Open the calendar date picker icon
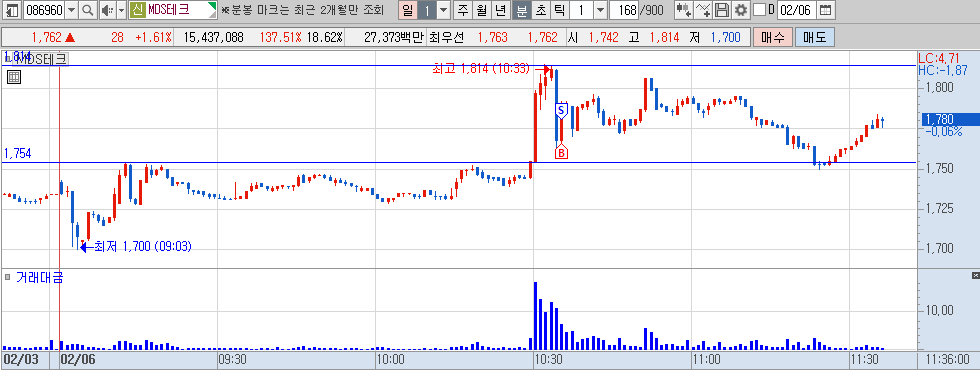The image size is (980, 370). click(825, 10)
